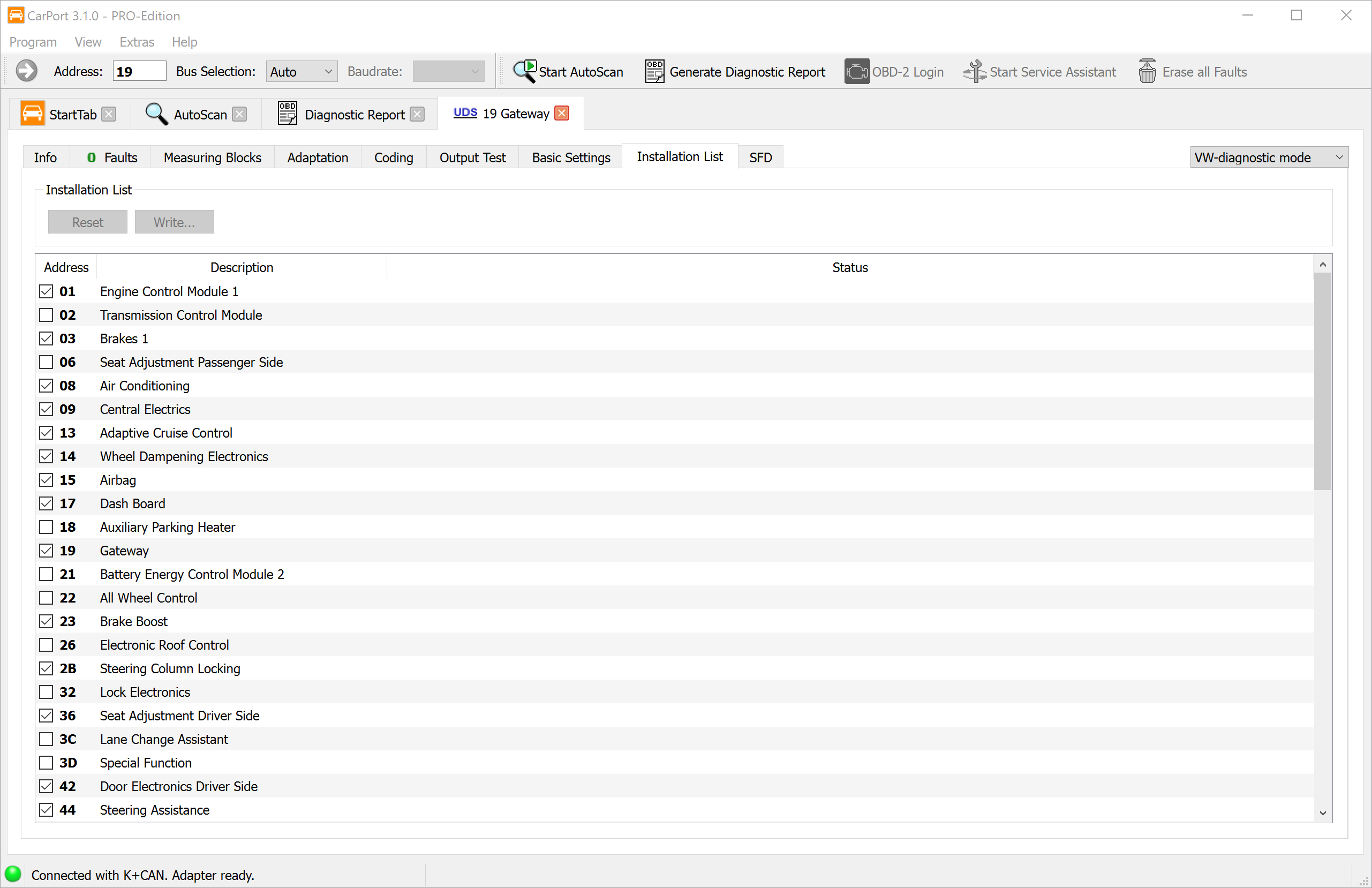This screenshot has height=888, width=1372.
Task: Switch to the Measuring Blocks tab
Action: 212,157
